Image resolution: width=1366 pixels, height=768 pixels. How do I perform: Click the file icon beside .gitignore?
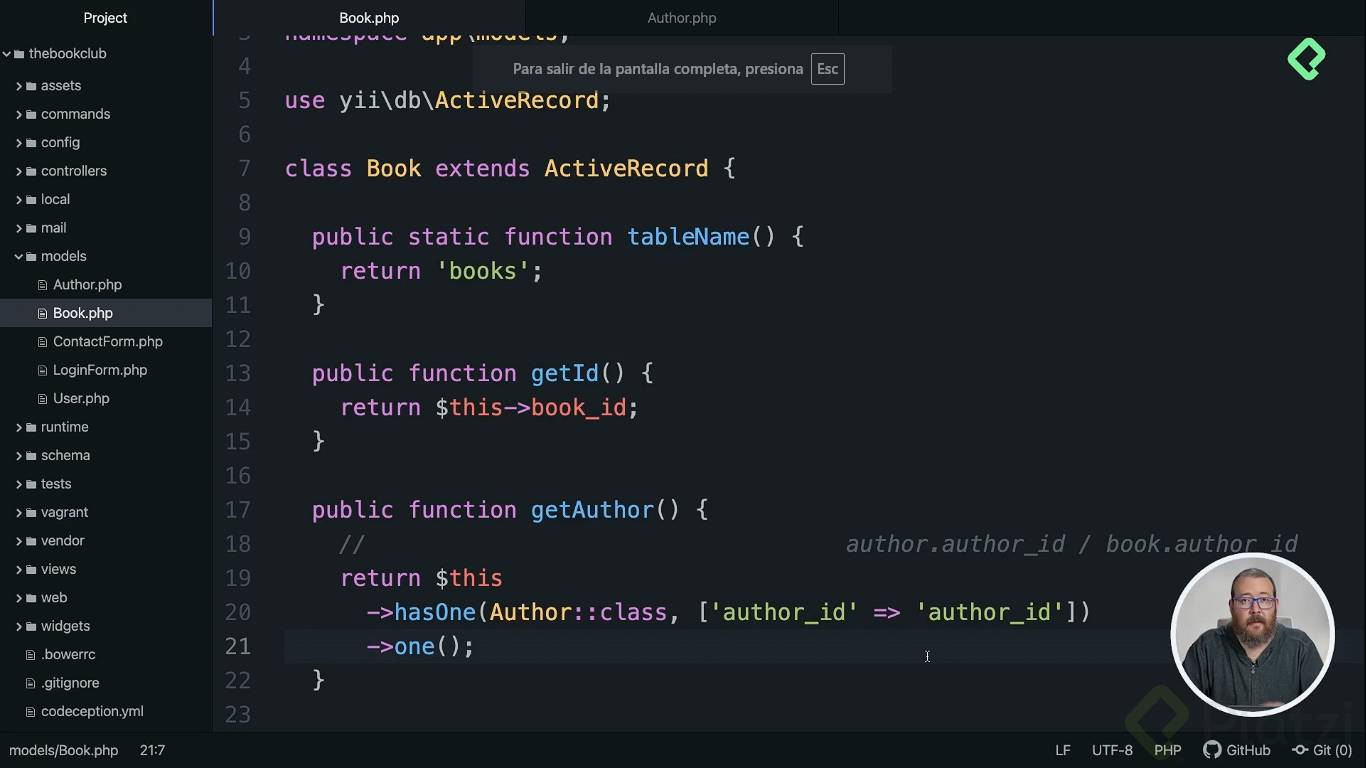tap(31, 683)
